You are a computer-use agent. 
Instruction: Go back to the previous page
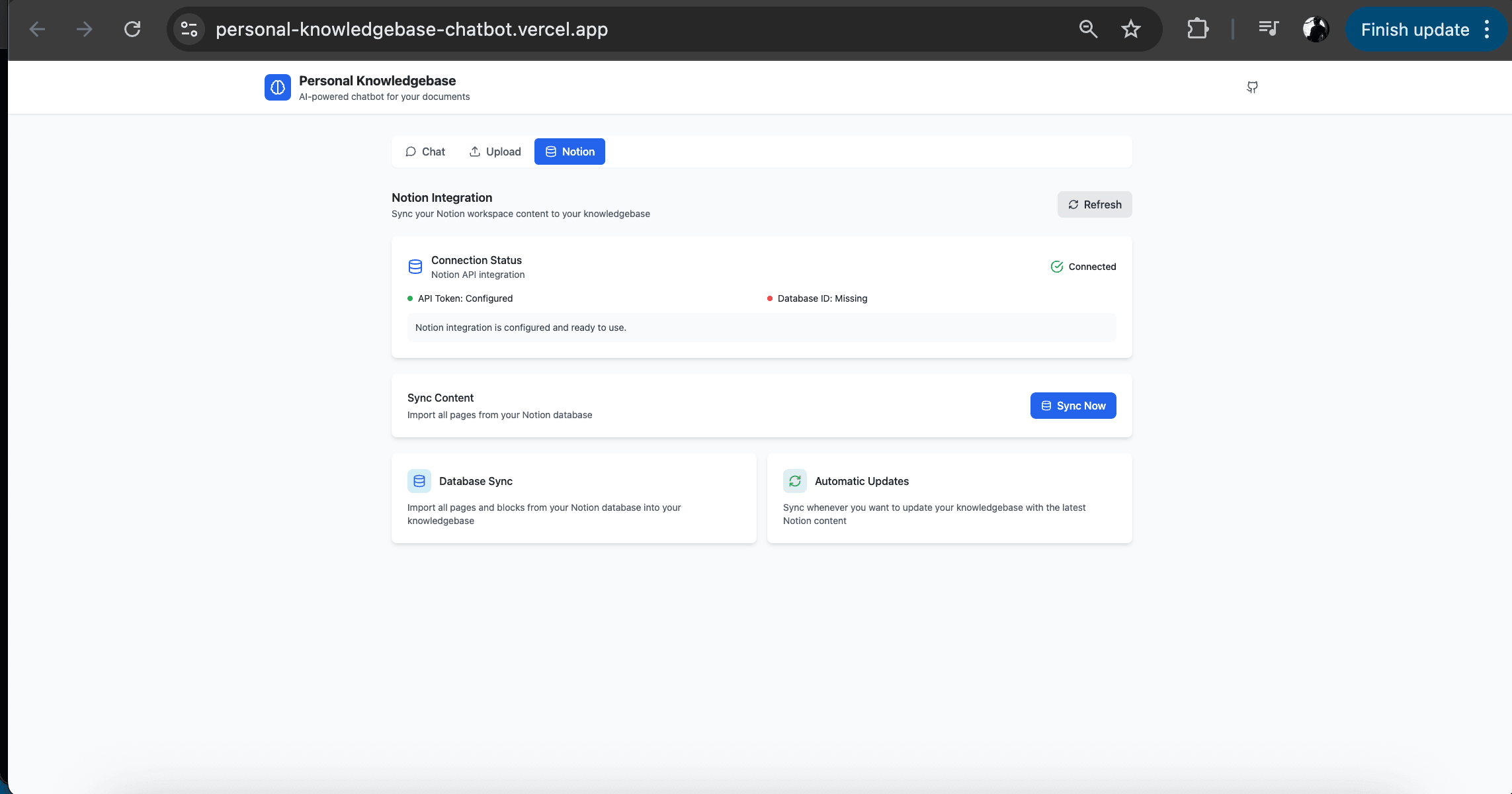38,29
